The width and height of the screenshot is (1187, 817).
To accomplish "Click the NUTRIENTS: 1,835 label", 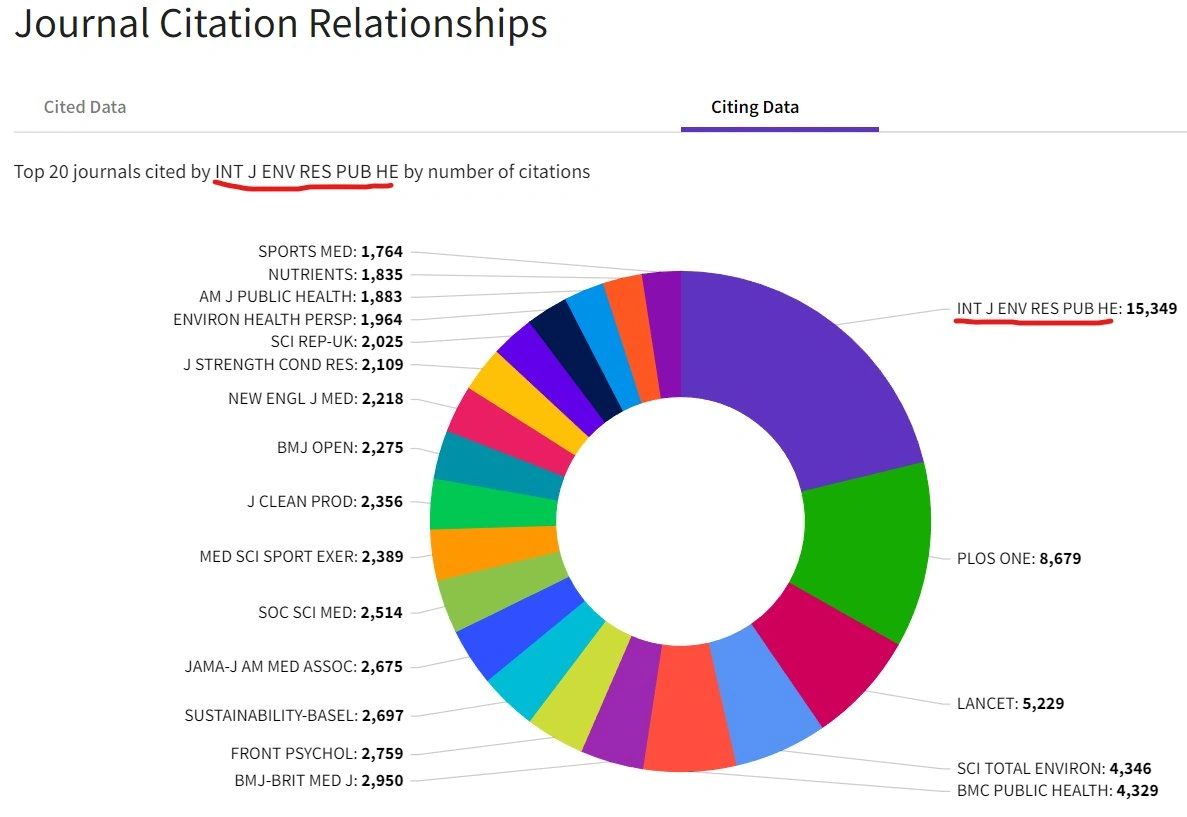I will point(335,274).
